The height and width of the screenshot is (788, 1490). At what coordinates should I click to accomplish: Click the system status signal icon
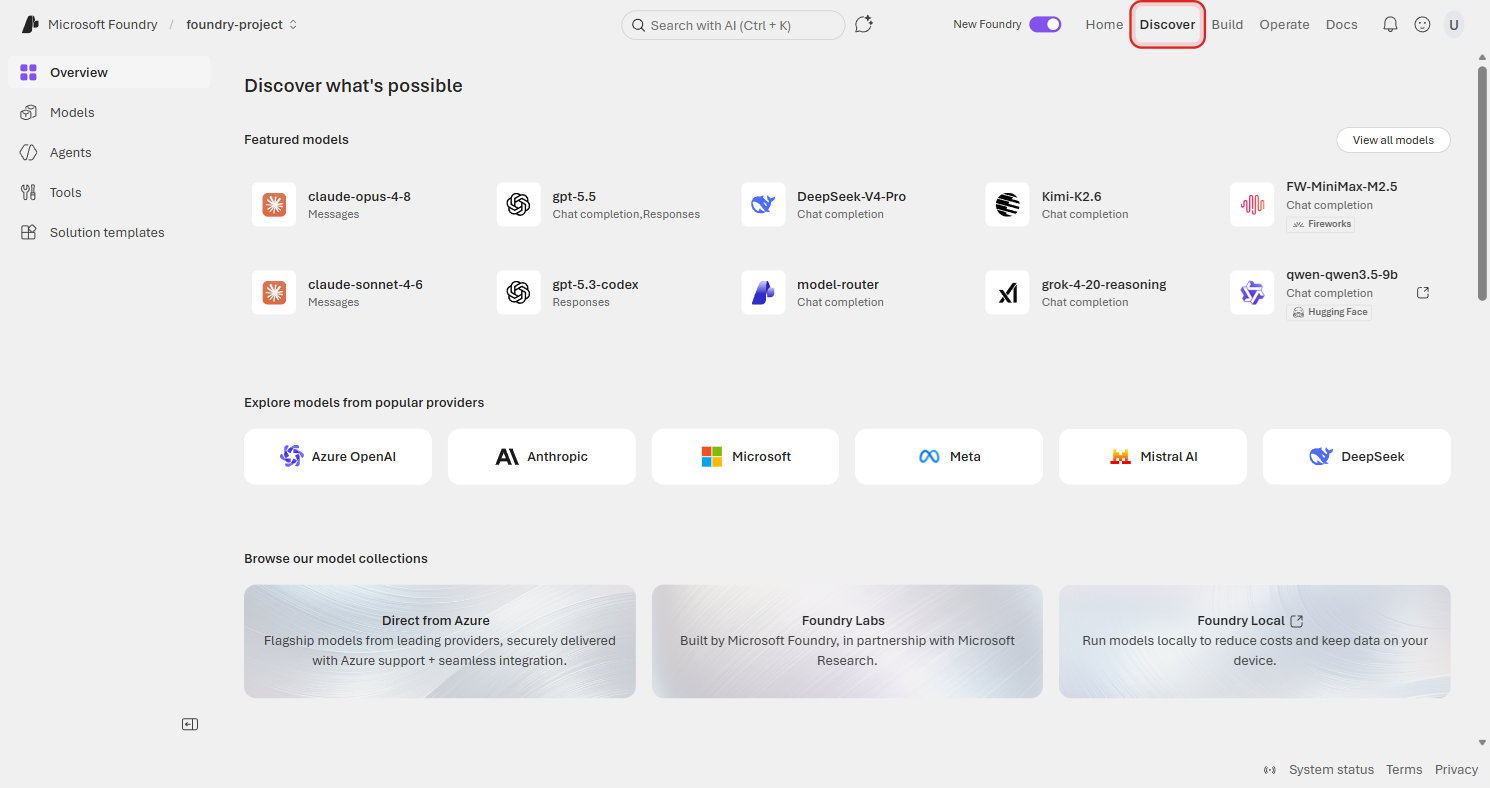tap(1270, 770)
